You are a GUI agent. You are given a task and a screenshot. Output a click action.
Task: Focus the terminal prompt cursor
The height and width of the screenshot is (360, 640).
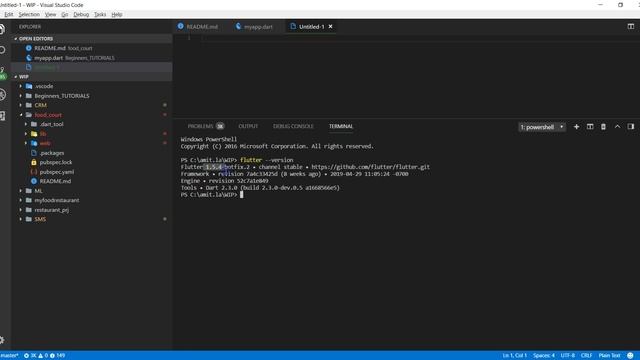point(242,195)
